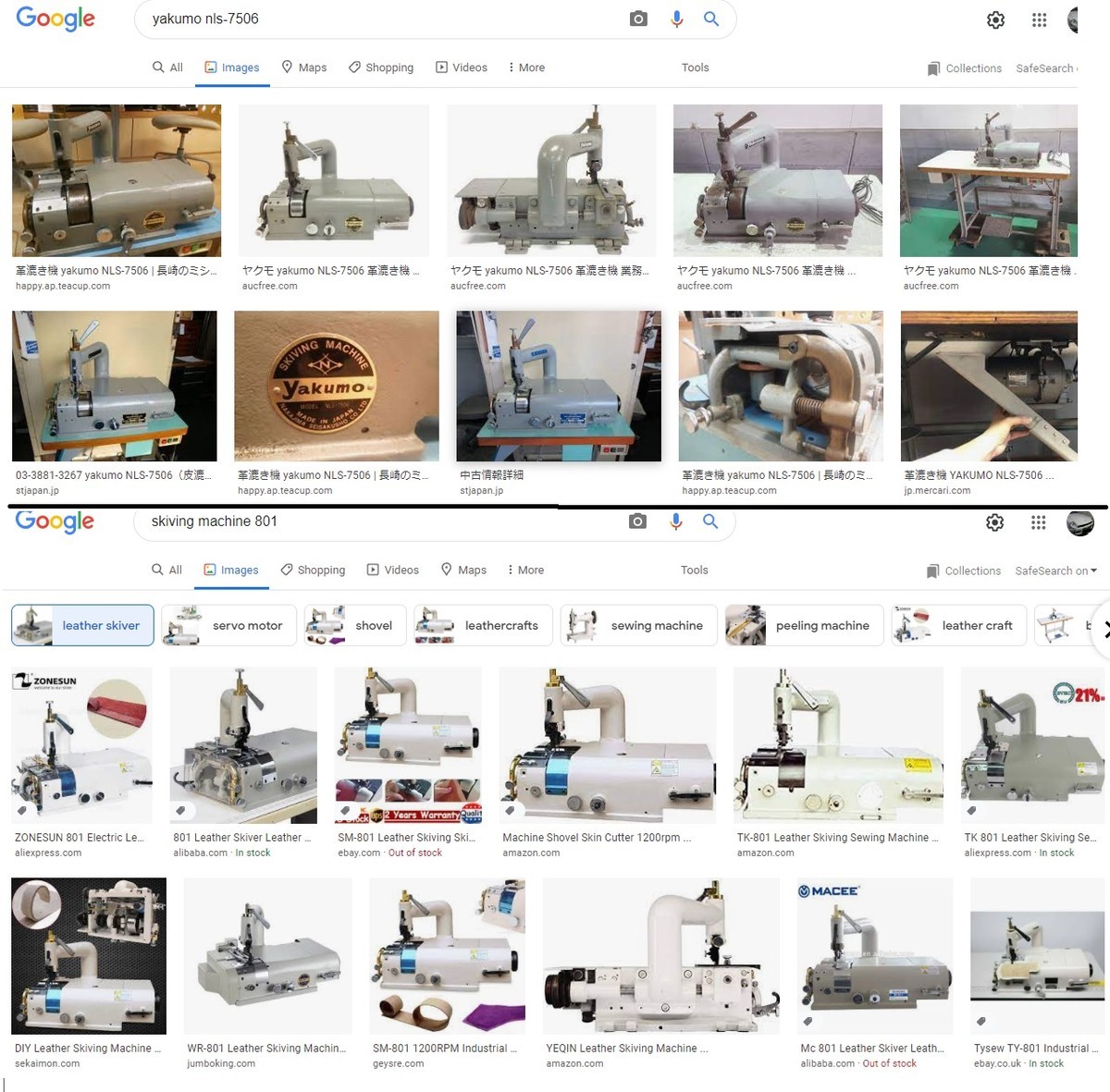Open Collections bookmark in the yakumo search page

[965, 68]
